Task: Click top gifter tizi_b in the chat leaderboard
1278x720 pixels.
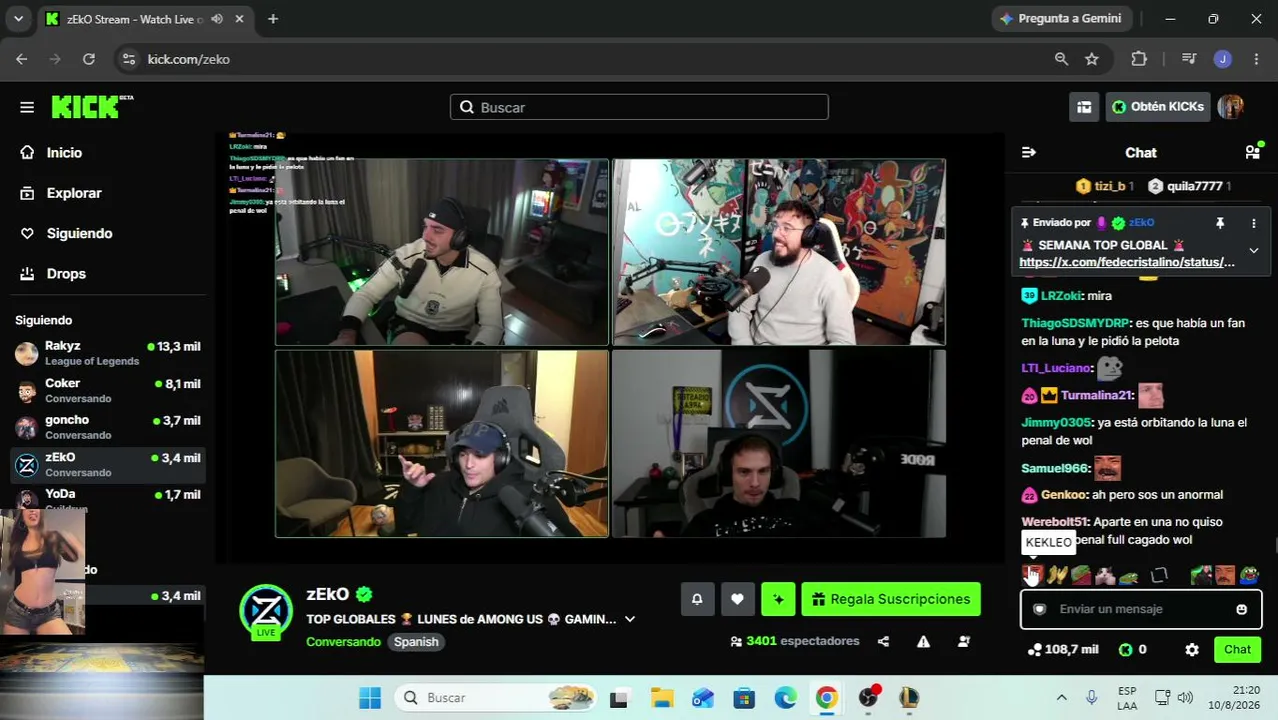Action: tap(1104, 186)
